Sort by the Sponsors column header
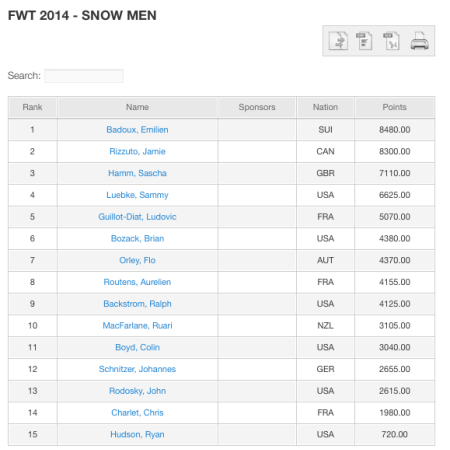The height and width of the screenshot is (450, 450). coord(257,107)
